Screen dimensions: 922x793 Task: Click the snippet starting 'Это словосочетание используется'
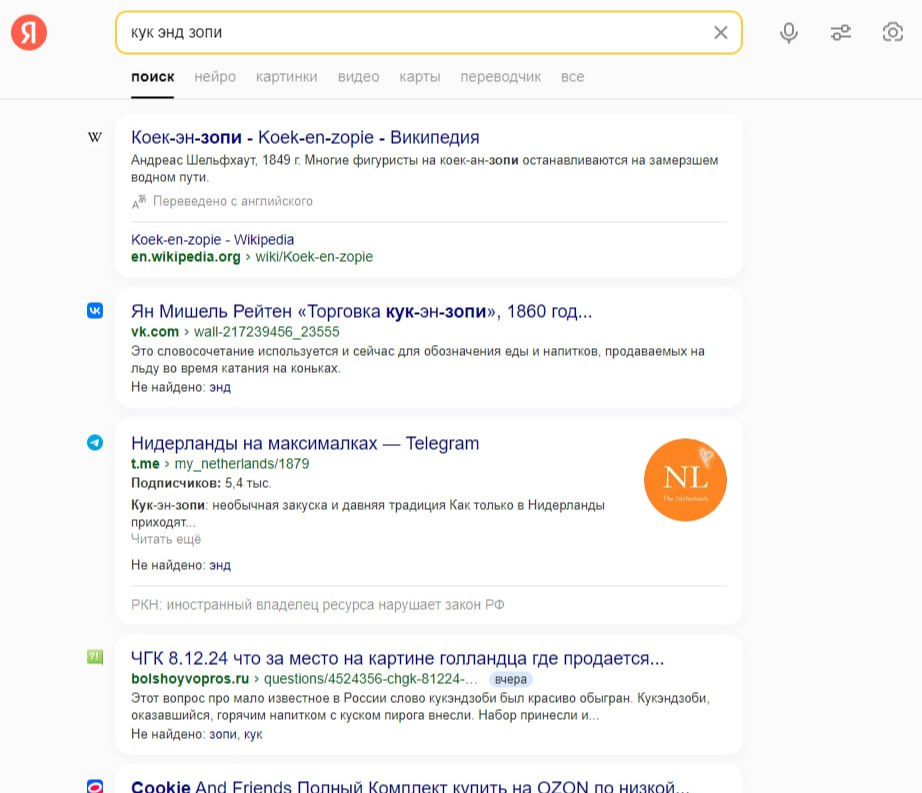click(x=417, y=360)
